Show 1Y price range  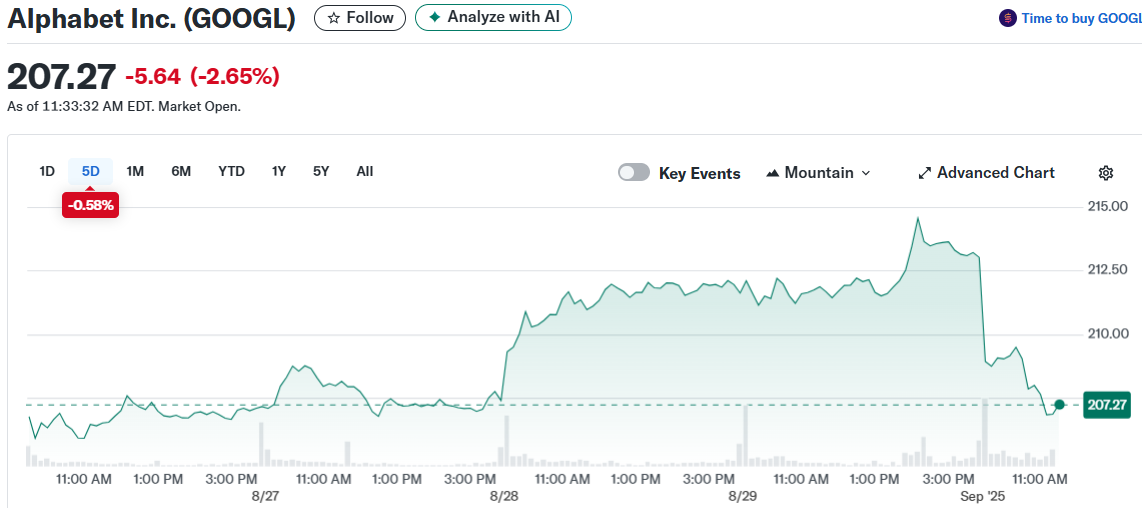[279, 171]
